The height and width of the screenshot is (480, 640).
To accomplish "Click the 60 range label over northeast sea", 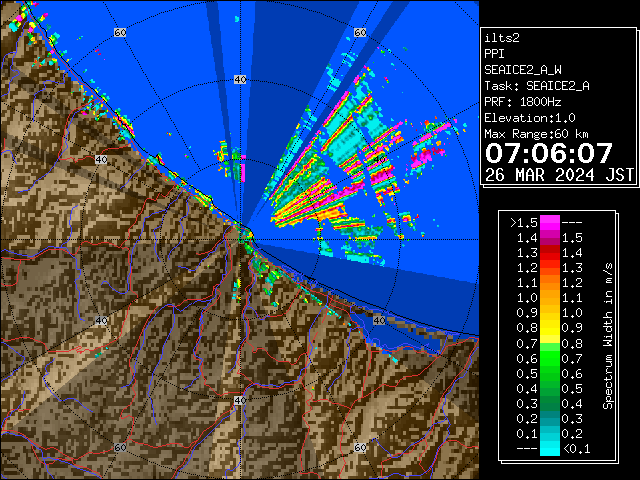I will [360, 32].
